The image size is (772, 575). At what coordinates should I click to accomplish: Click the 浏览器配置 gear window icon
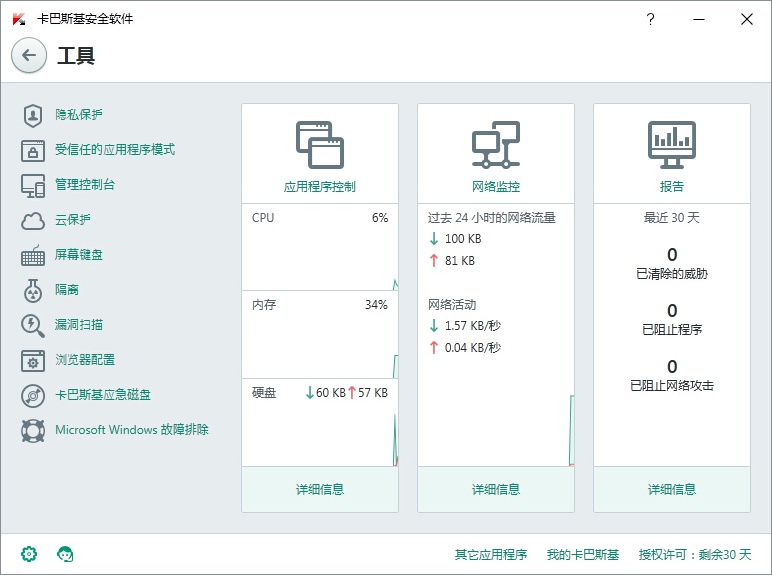point(32,361)
